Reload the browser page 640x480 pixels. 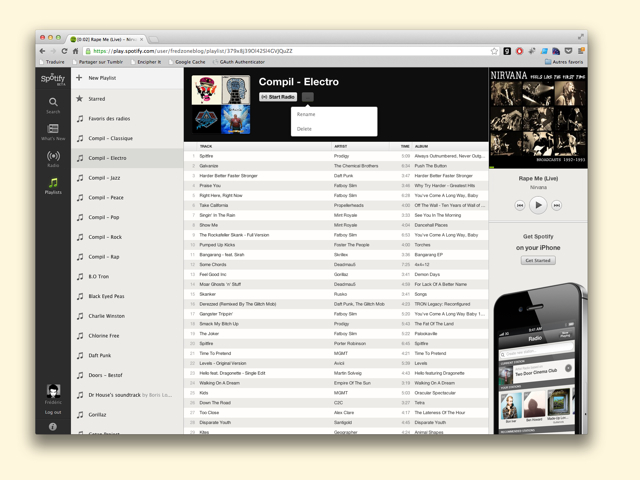(64, 51)
